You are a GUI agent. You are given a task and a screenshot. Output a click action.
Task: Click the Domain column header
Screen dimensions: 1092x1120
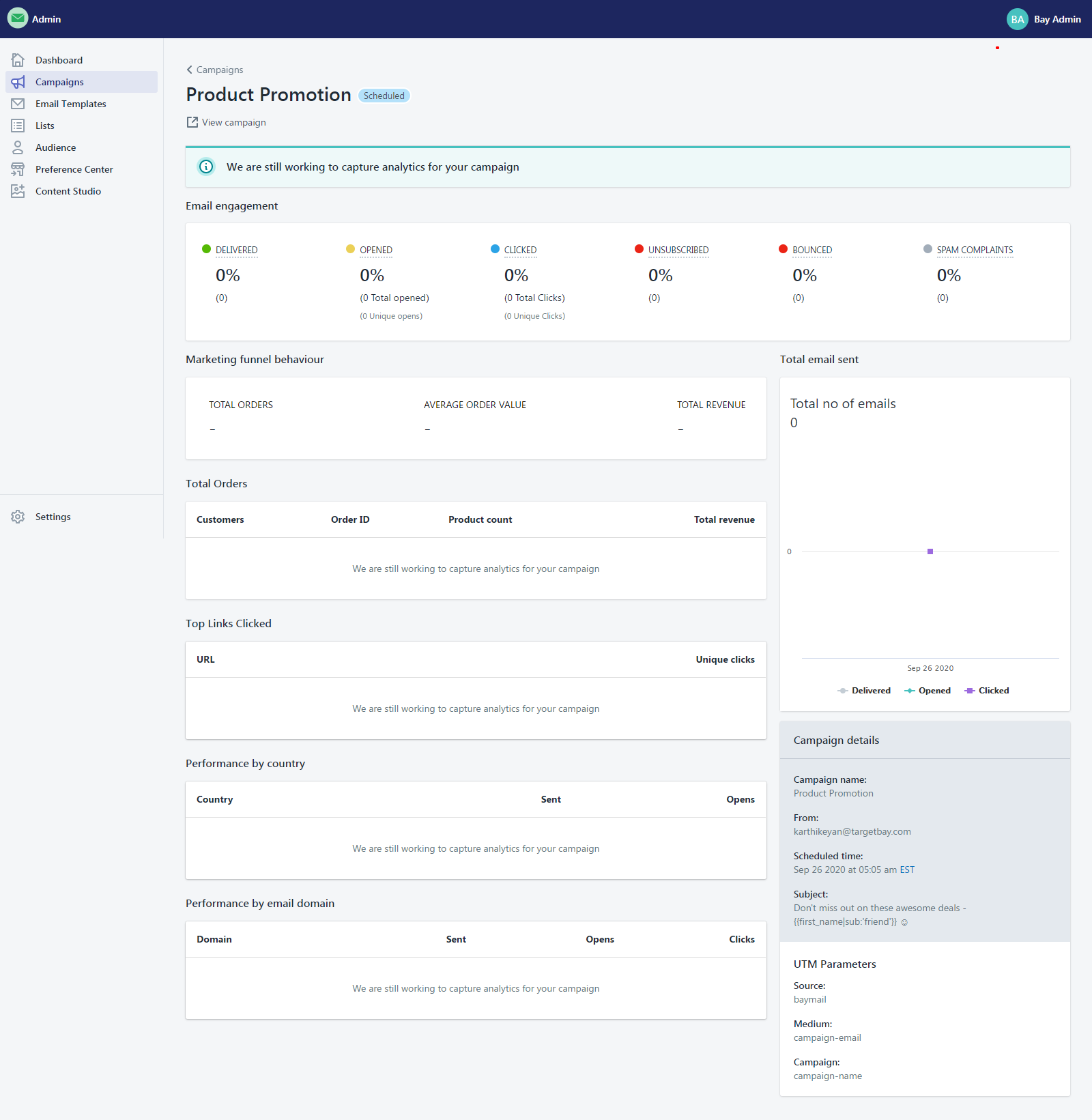click(x=214, y=939)
